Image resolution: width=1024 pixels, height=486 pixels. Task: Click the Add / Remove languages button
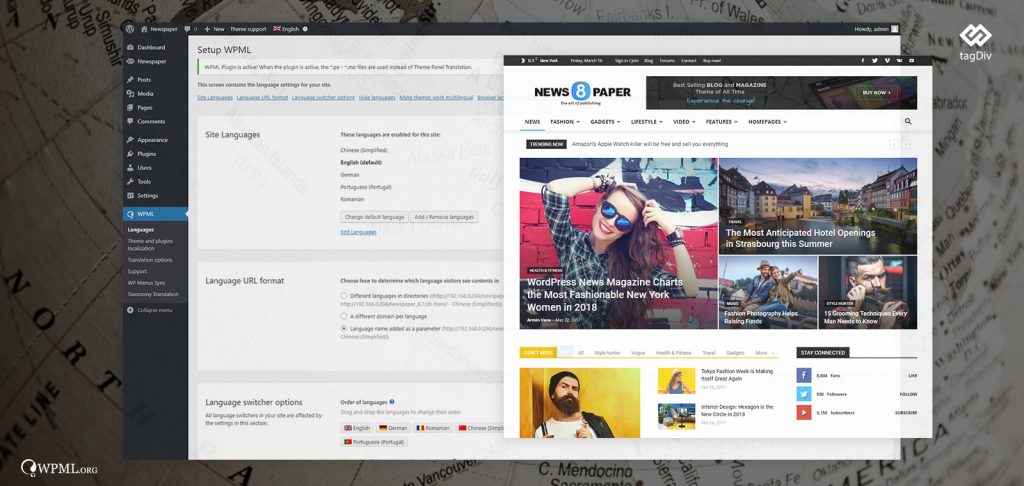click(x=444, y=217)
